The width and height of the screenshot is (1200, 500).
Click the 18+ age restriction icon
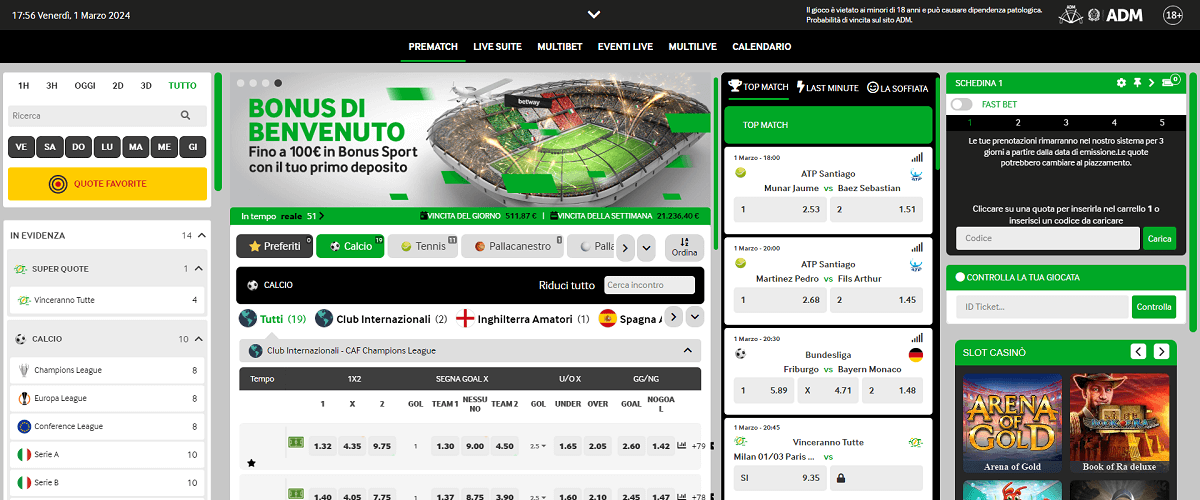pos(1174,15)
